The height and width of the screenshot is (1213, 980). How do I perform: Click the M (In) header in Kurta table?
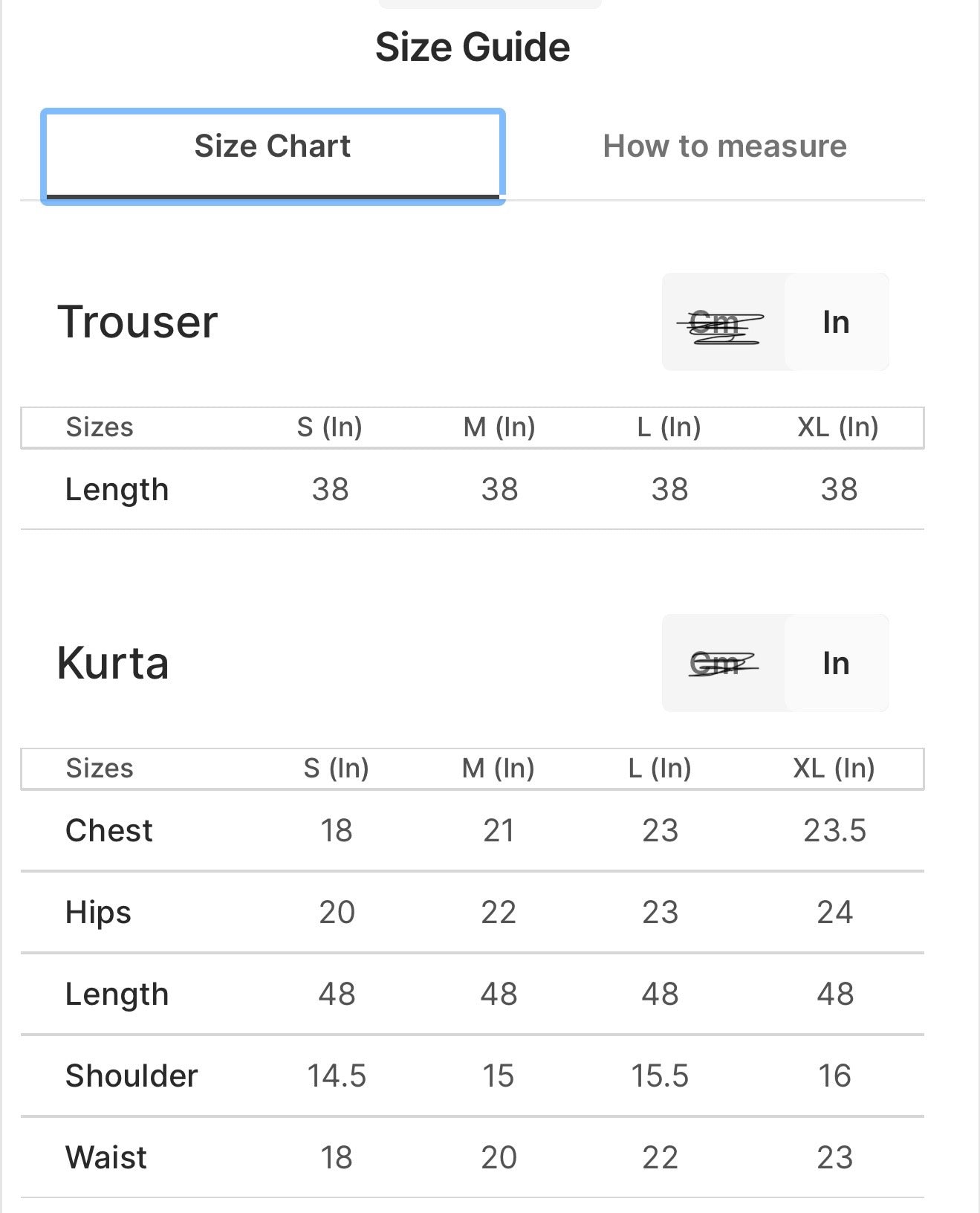498,769
